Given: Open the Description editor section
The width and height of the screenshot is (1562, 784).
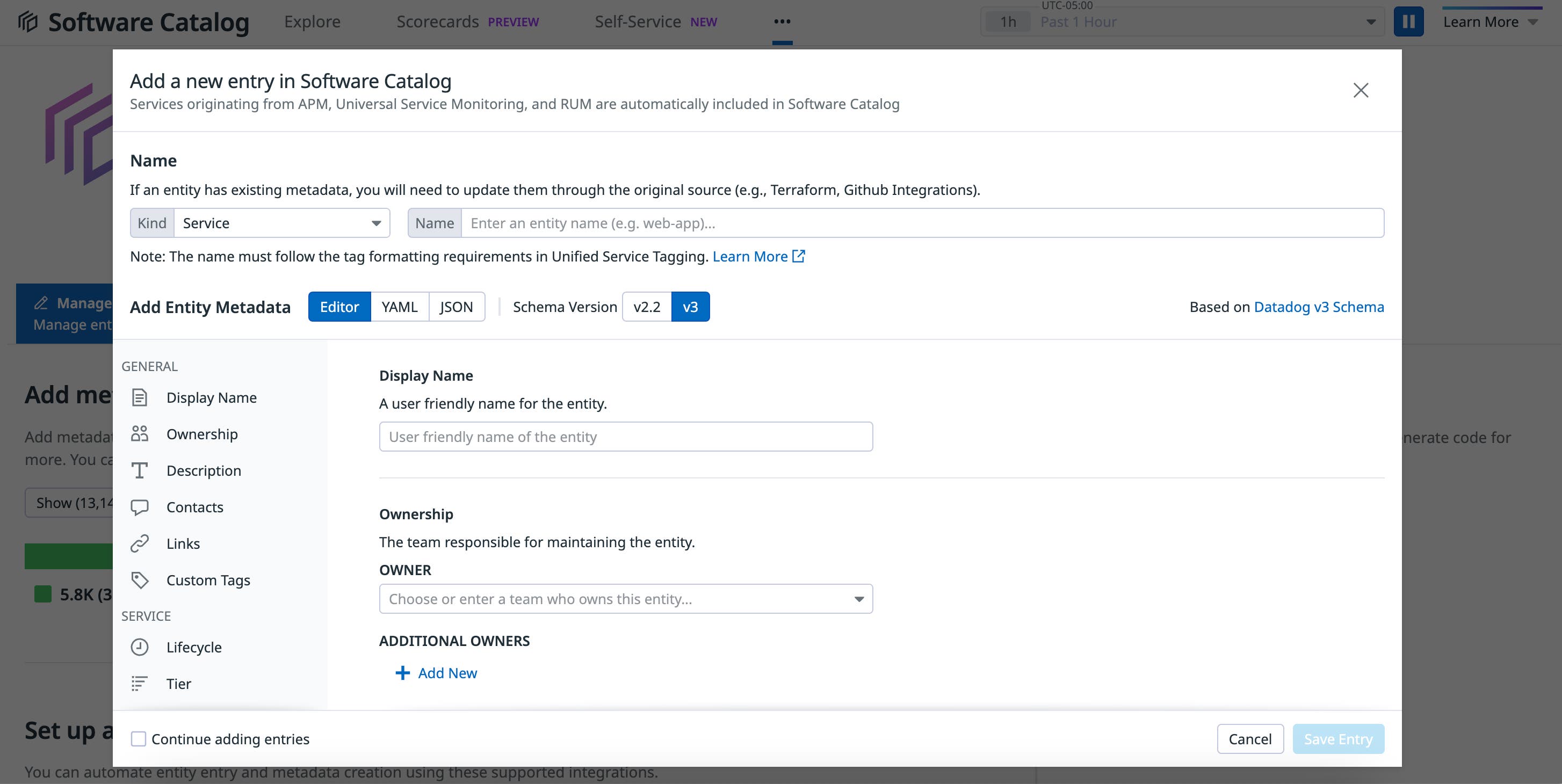Looking at the screenshot, I should (x=203, y=470).
